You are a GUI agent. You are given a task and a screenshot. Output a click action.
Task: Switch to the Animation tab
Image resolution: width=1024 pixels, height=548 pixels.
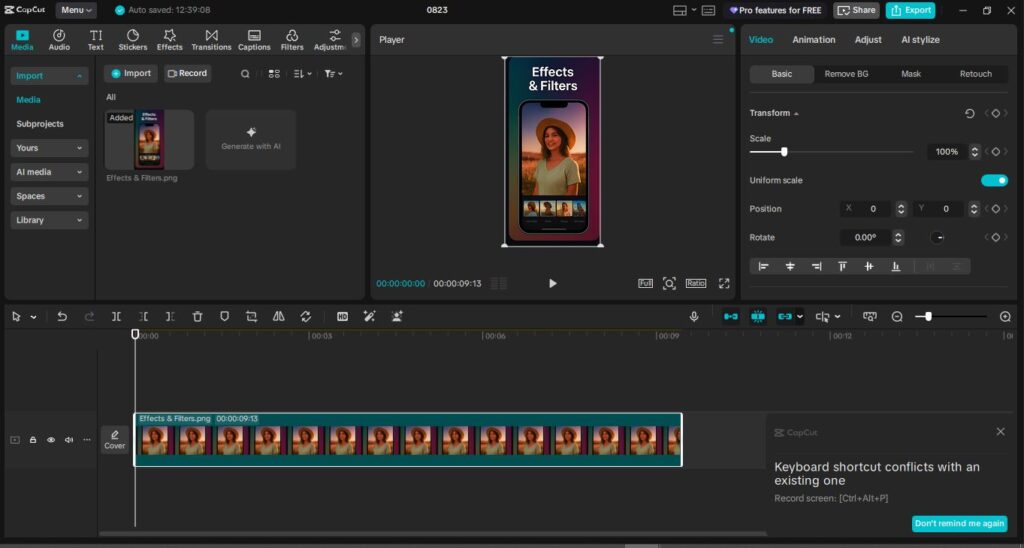(813, 40)
